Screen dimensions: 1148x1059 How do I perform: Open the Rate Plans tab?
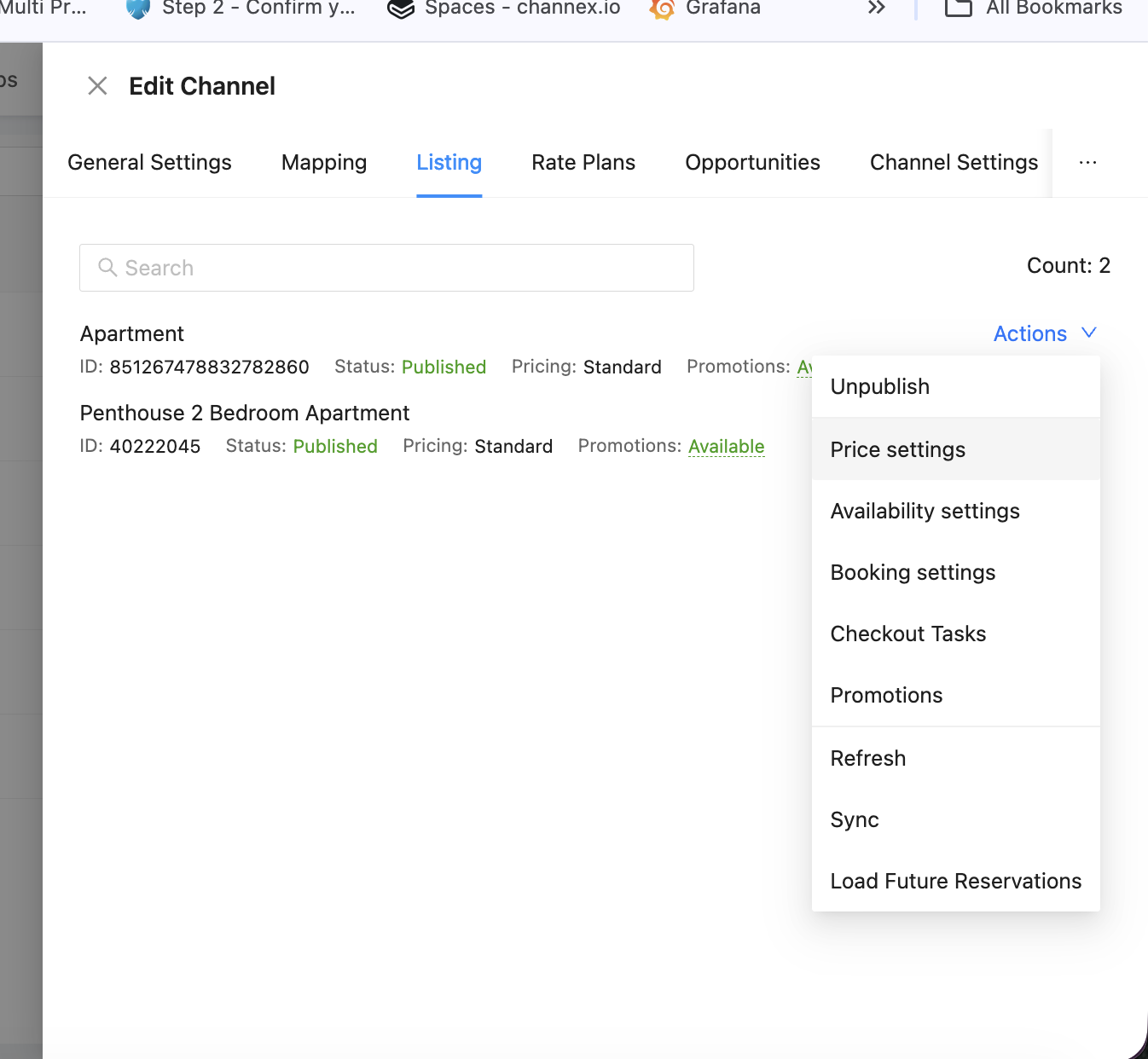pyautogui.click(x=583, y=162)
